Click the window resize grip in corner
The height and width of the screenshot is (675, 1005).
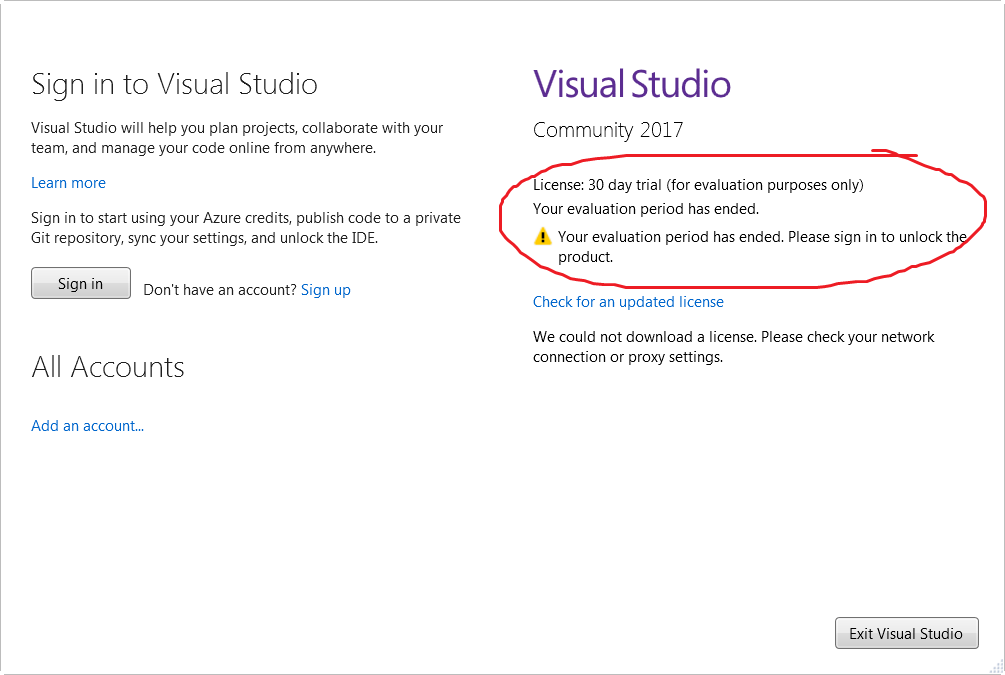tap(996, 666)
